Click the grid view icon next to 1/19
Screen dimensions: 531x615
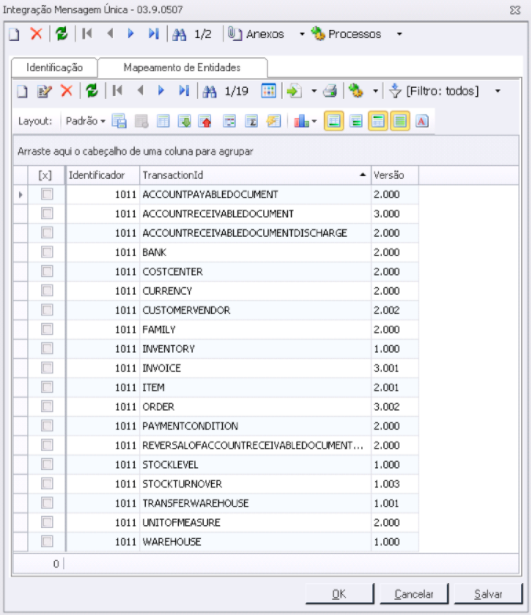click(269, 91)
